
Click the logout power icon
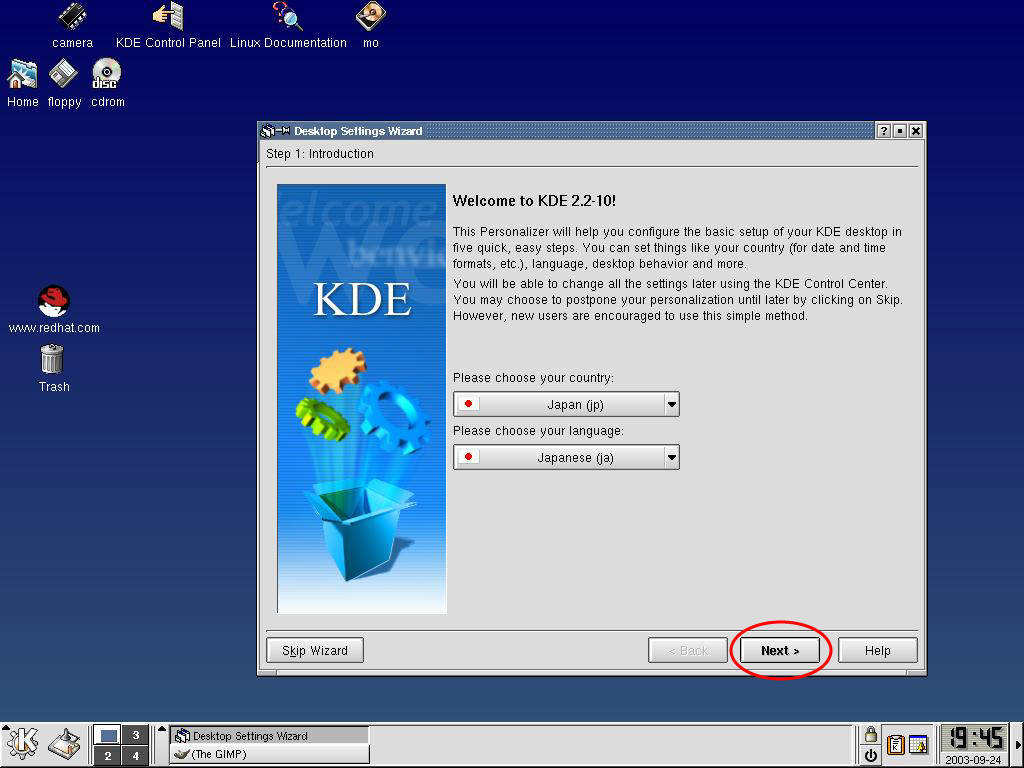(871, 756)
